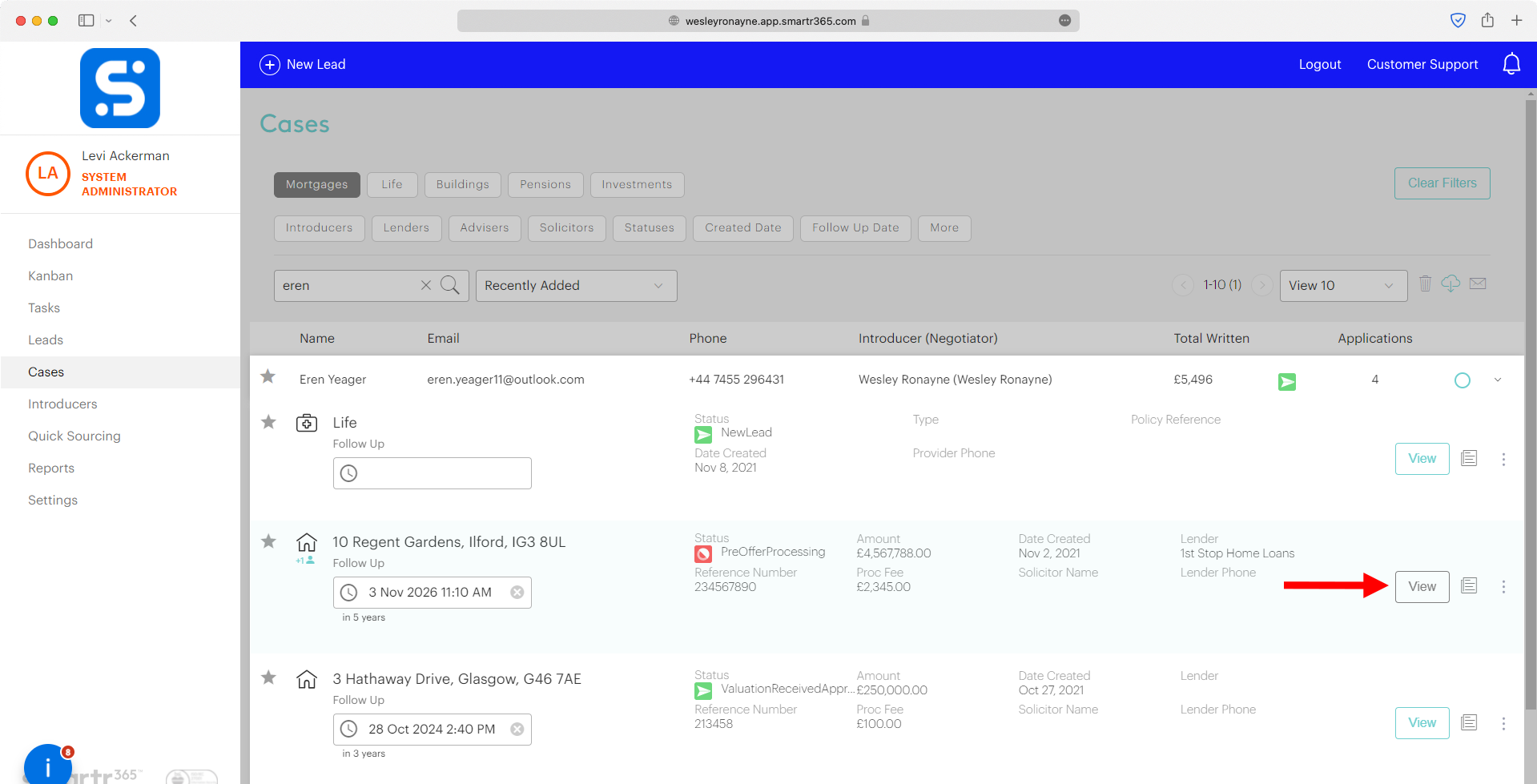1537x784 pixels.
Task: Open the Created Date filter
Action: click(x=743, y=228)
